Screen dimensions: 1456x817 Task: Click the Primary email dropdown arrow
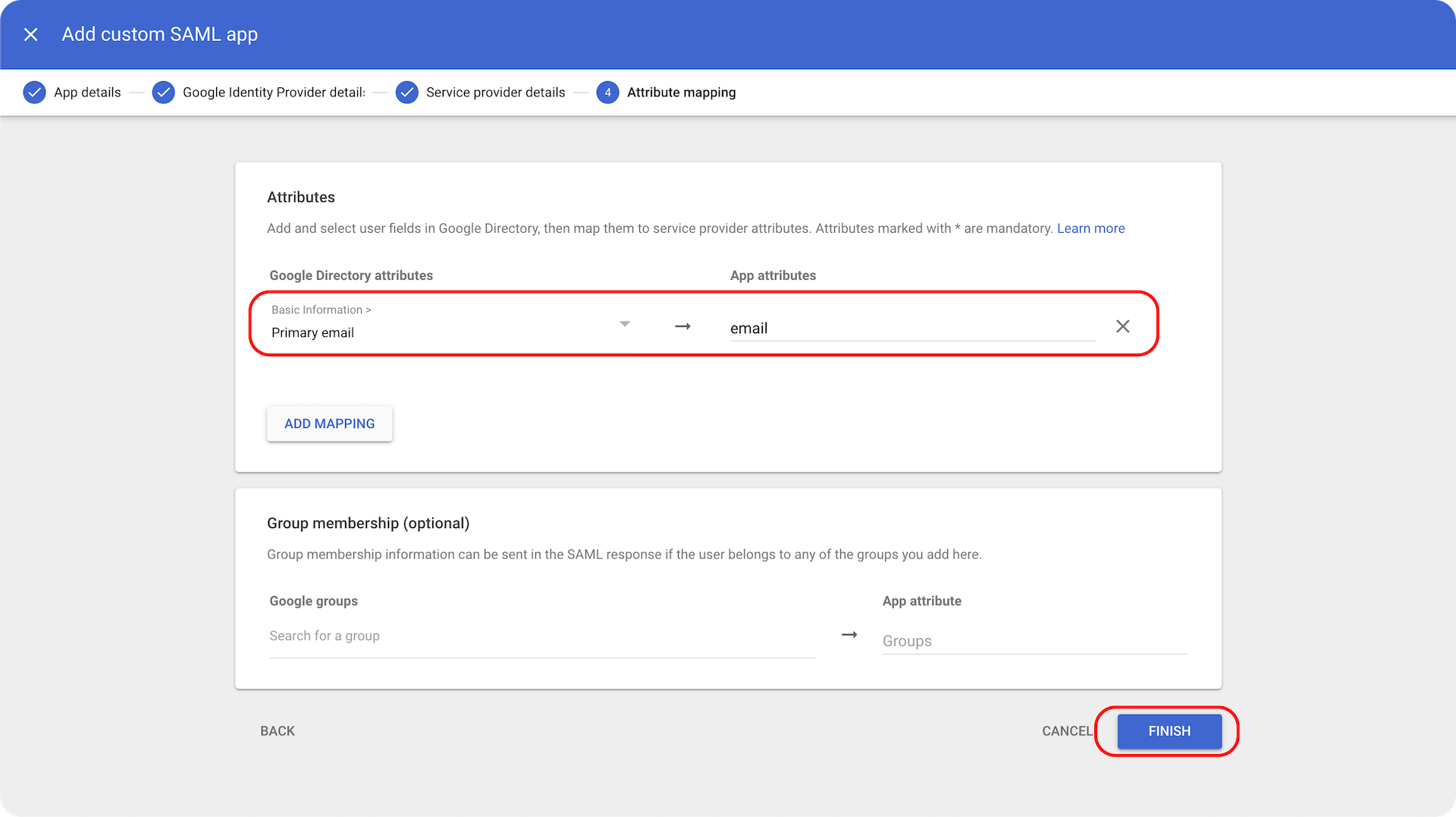point(624,324)
